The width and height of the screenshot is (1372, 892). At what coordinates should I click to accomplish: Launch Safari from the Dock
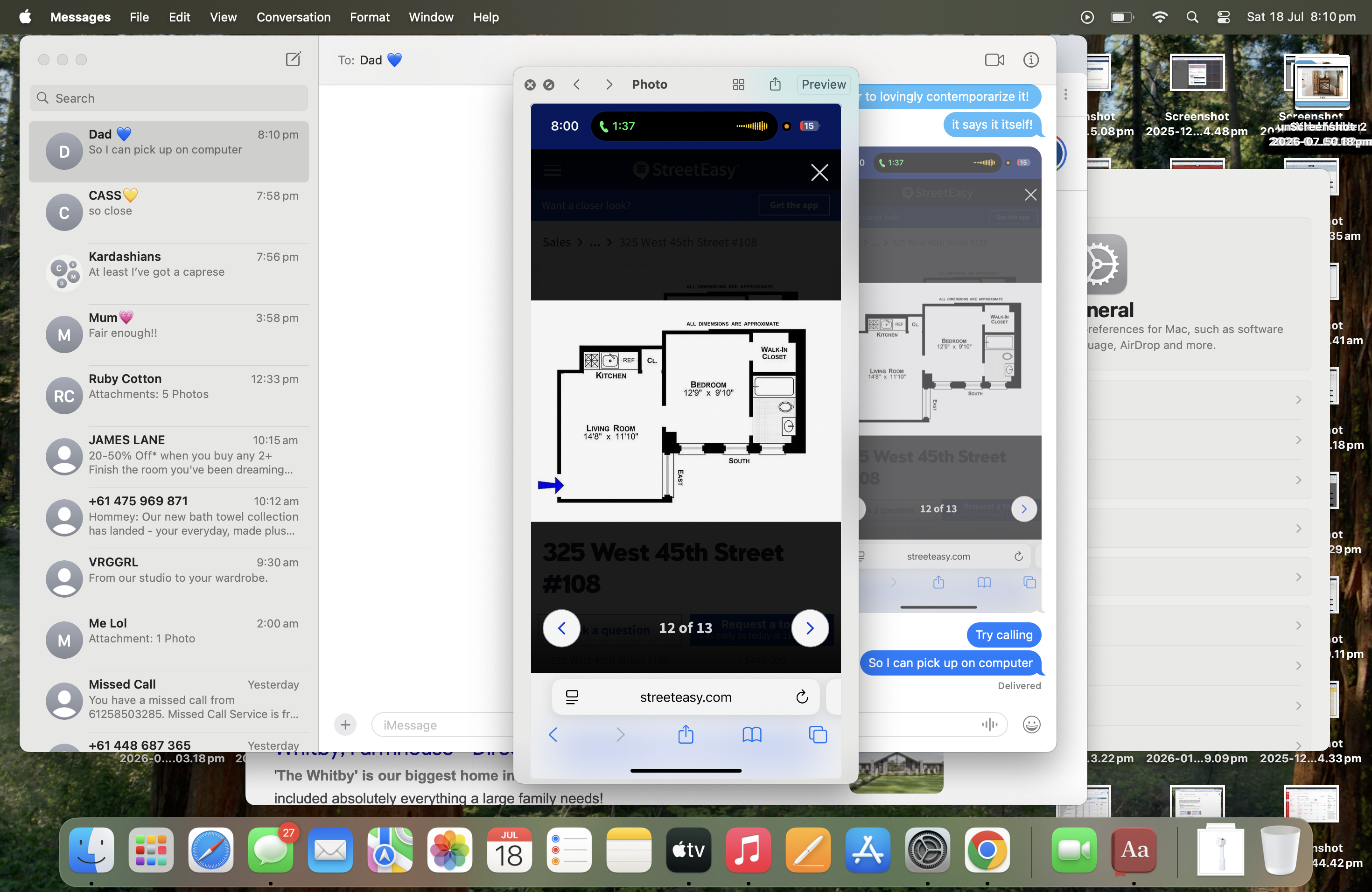coord(211,850)
